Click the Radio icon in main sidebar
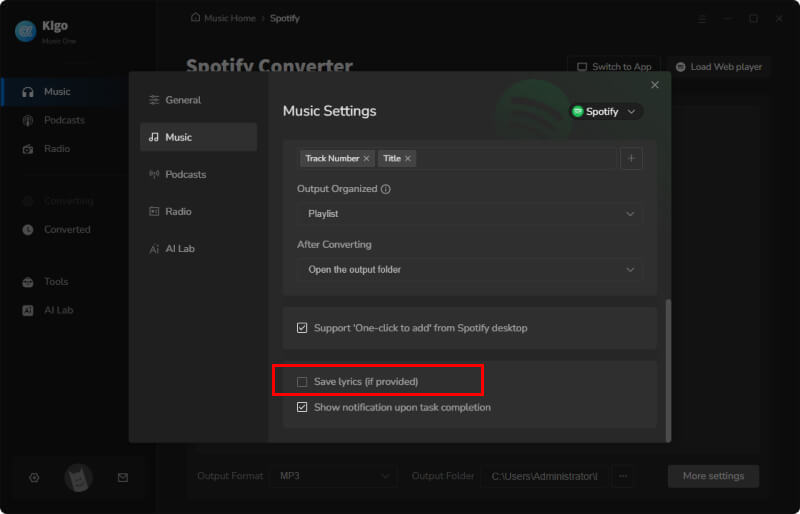The height and width of the screenshot is (514, 800). [x=28, y=149]
